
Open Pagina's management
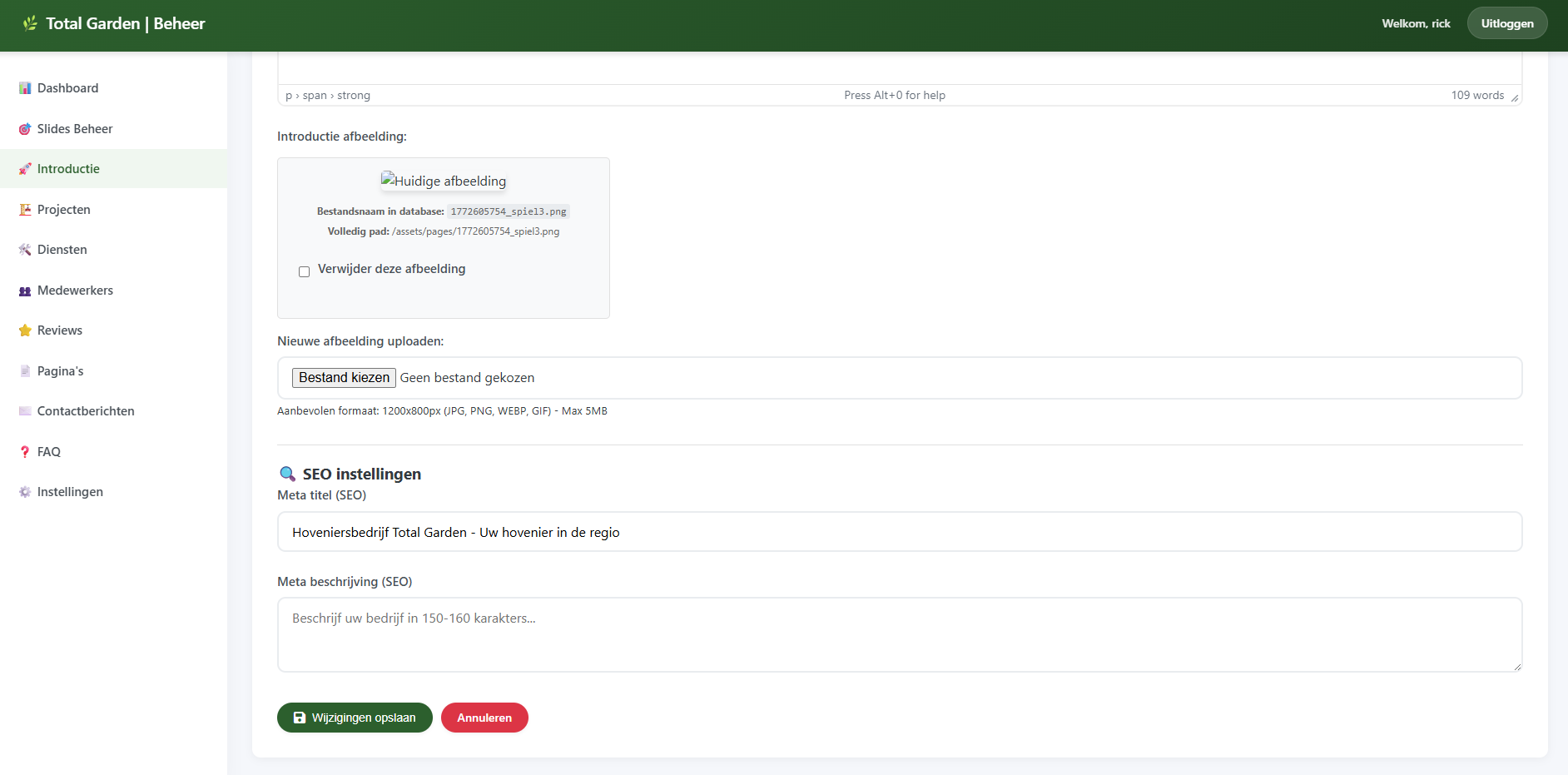click(x=113, y=371)
